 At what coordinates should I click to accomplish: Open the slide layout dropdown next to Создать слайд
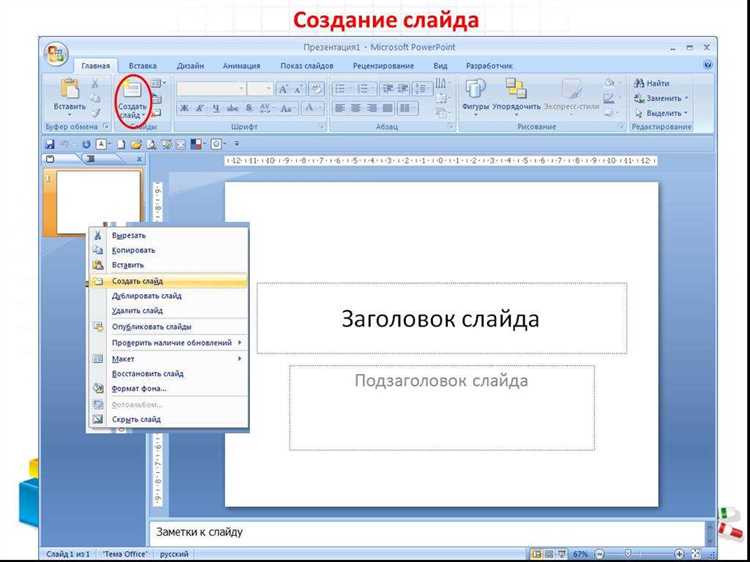pyautogui.click(x=158, y=84)
